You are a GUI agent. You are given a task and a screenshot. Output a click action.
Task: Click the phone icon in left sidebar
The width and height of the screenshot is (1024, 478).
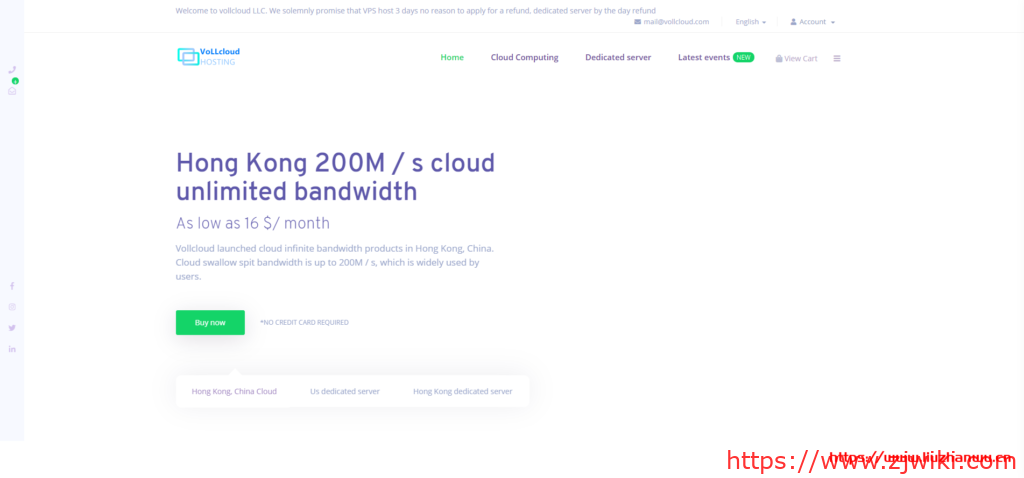(x=12, y=70)
